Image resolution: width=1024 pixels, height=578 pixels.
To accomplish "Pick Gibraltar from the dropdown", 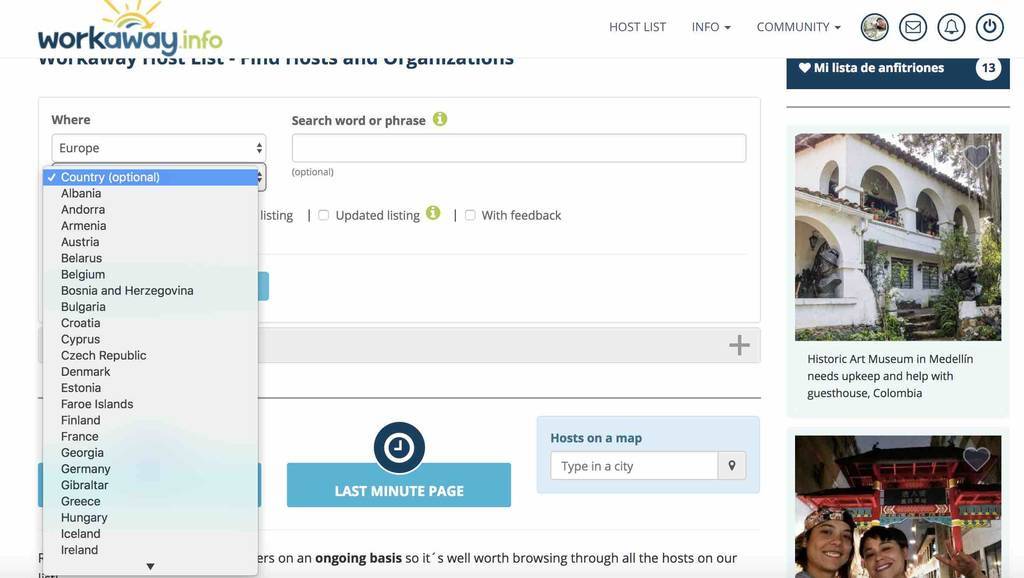I will tap(150, 485).
